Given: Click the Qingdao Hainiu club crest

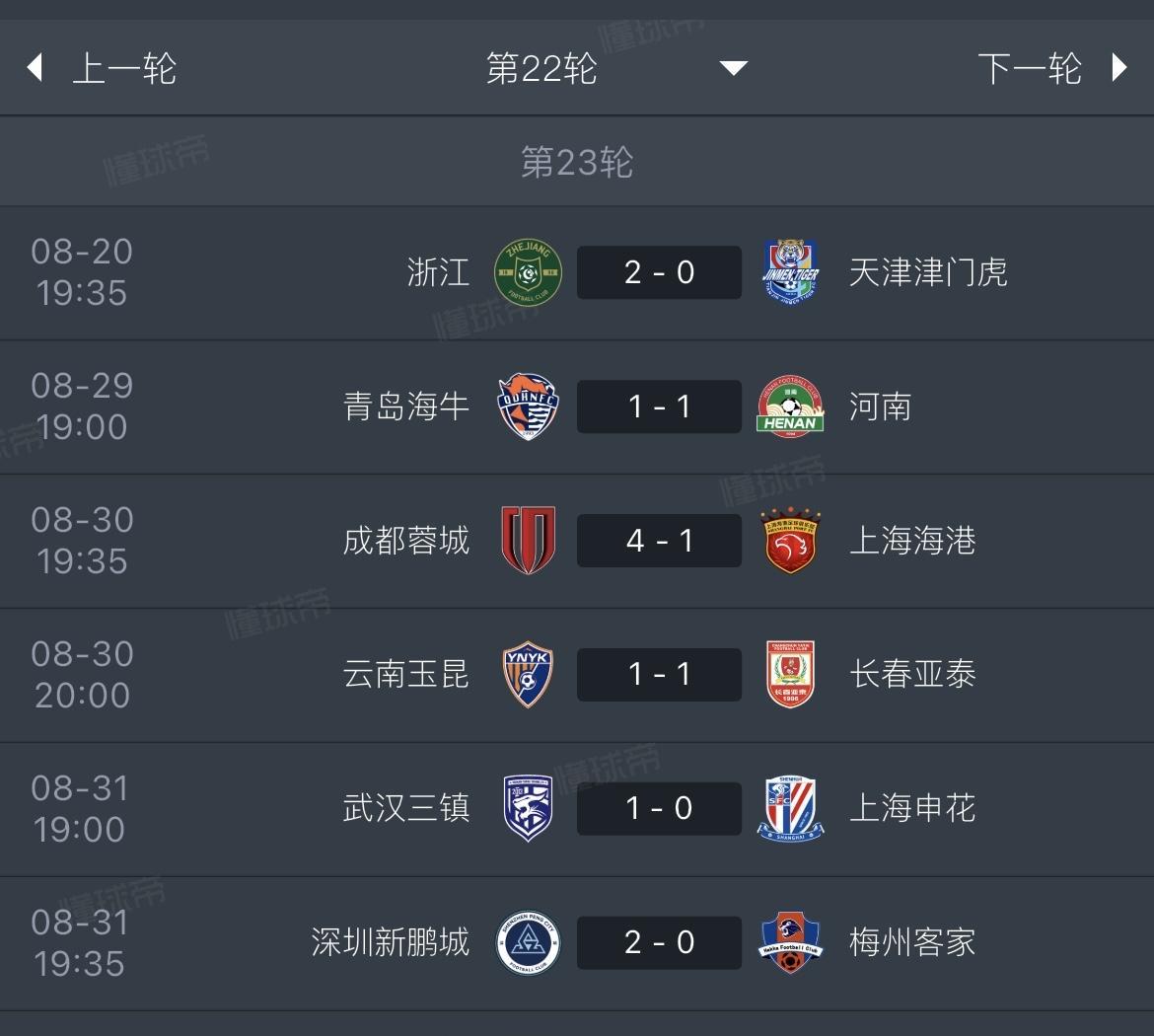Looking at the screenshot, I should tap(528, 407).
